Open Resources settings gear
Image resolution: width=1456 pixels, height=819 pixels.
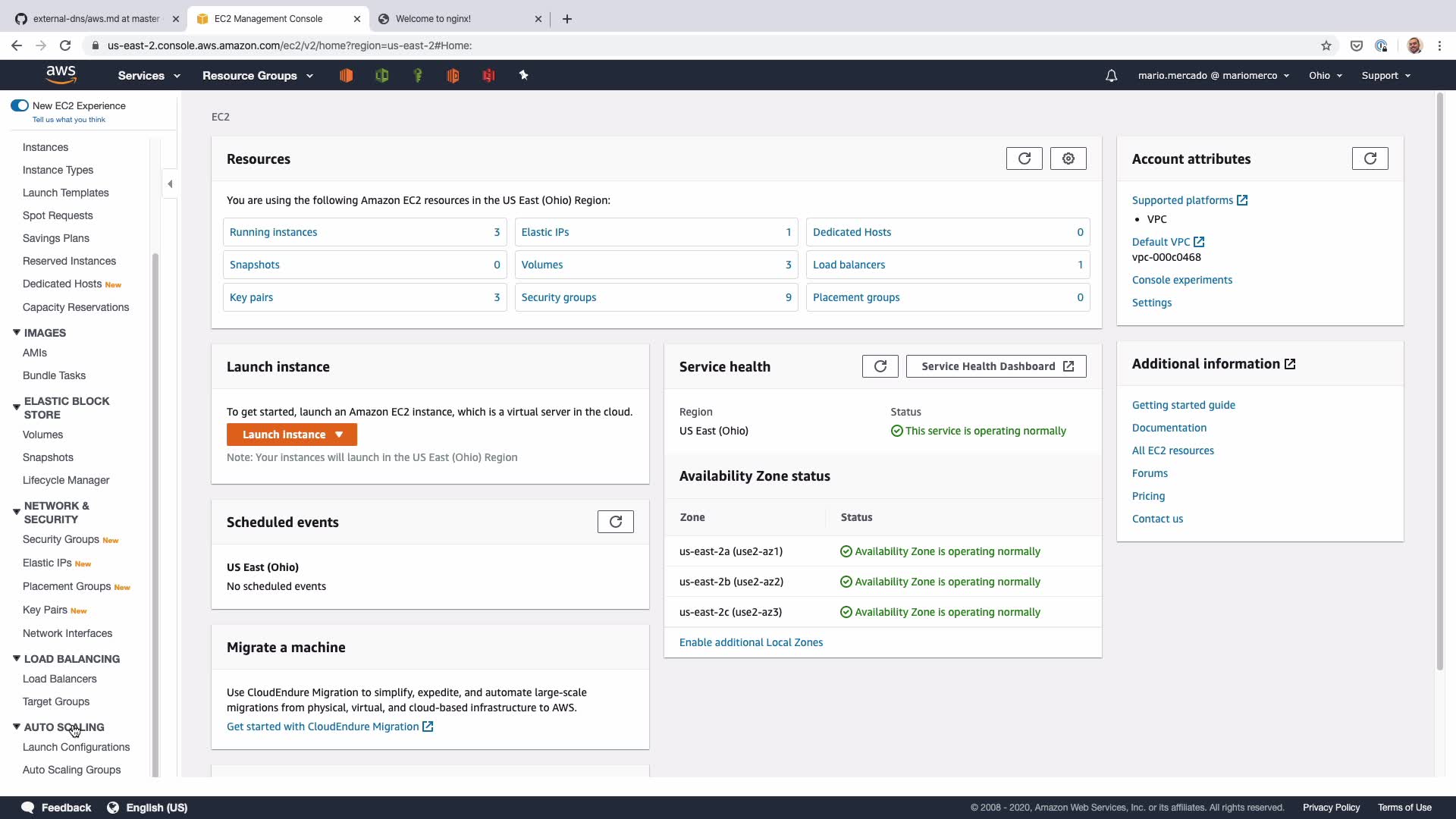(x=1068, y=158)
